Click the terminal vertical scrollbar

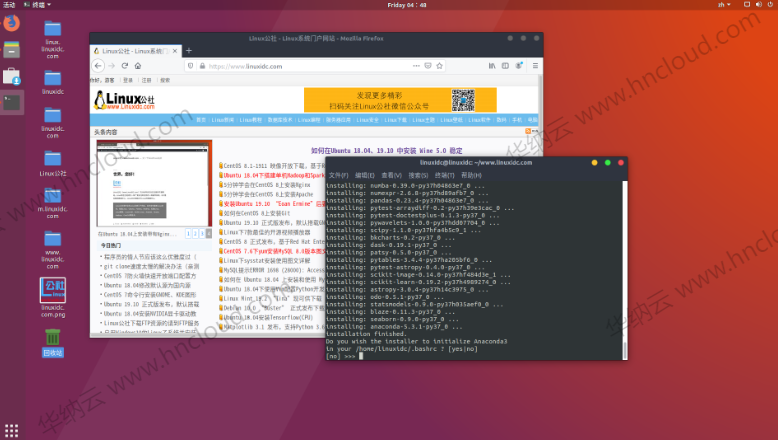pyautogui.click(x=625, y=270)
